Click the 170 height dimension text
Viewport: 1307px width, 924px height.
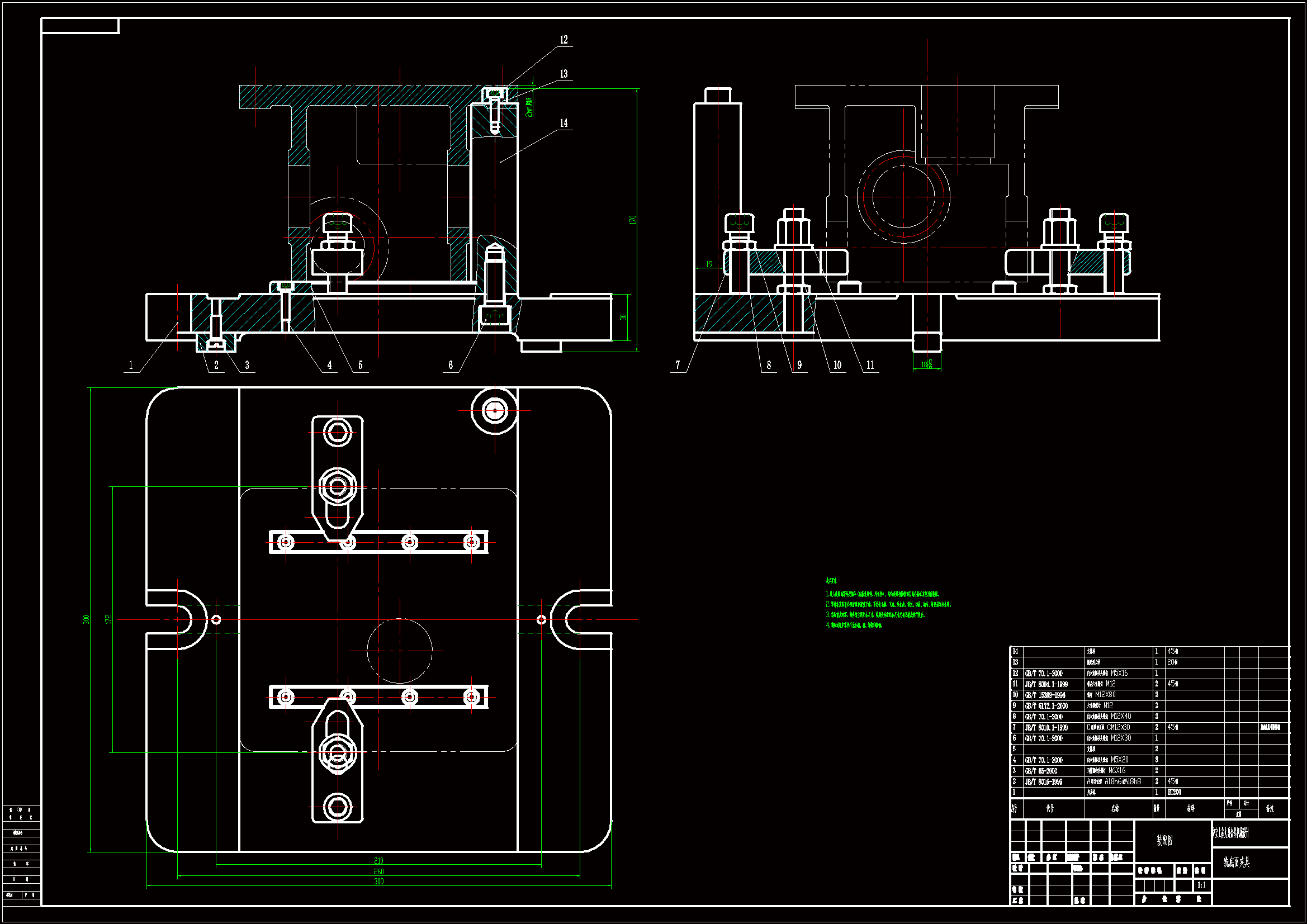(632, 220)
